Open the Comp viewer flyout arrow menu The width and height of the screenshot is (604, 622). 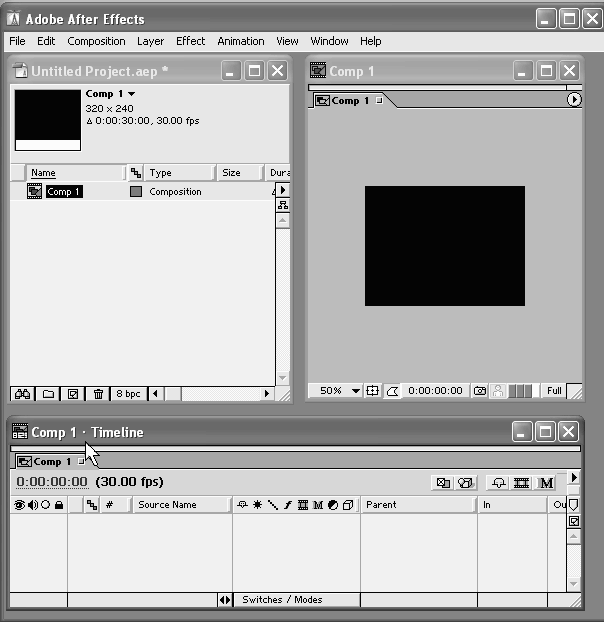(x=574, y=100)
